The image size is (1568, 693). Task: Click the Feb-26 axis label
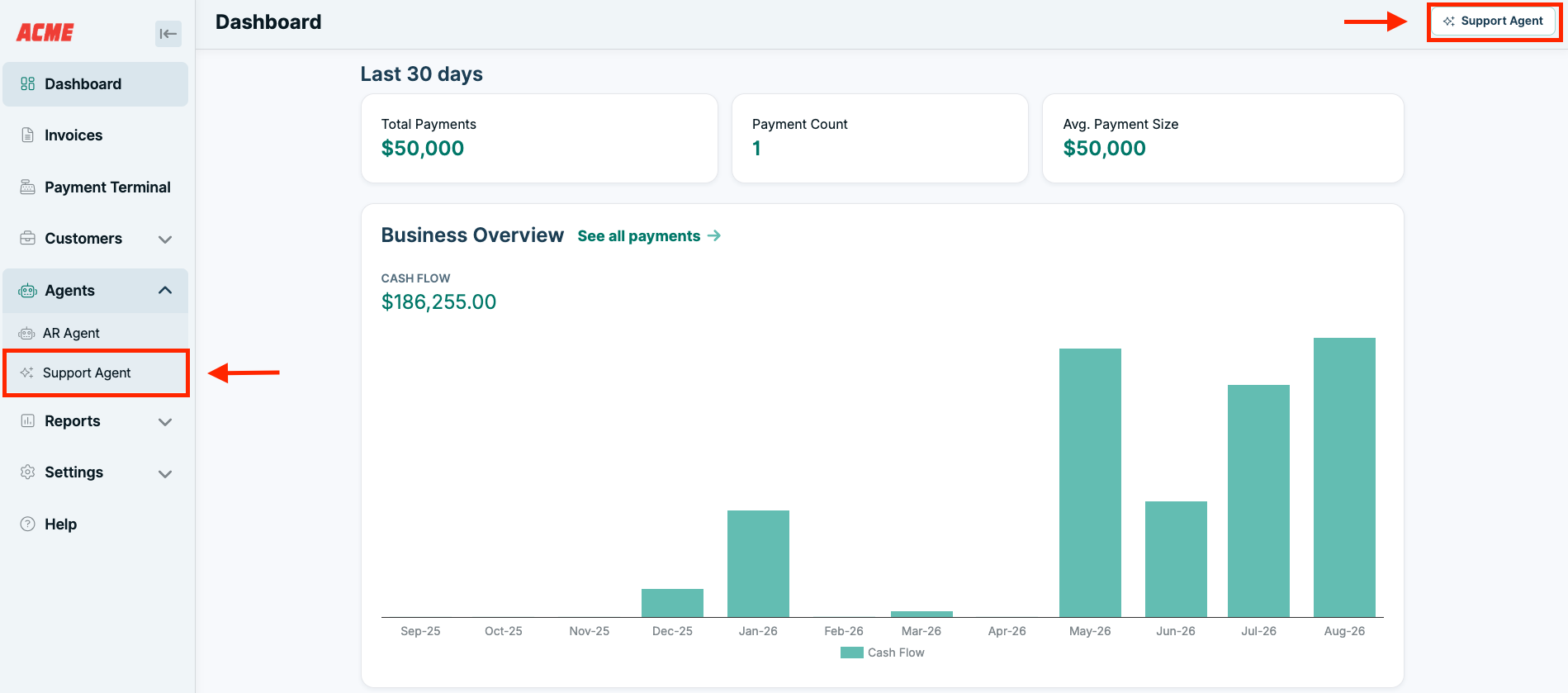coord(844,631)
